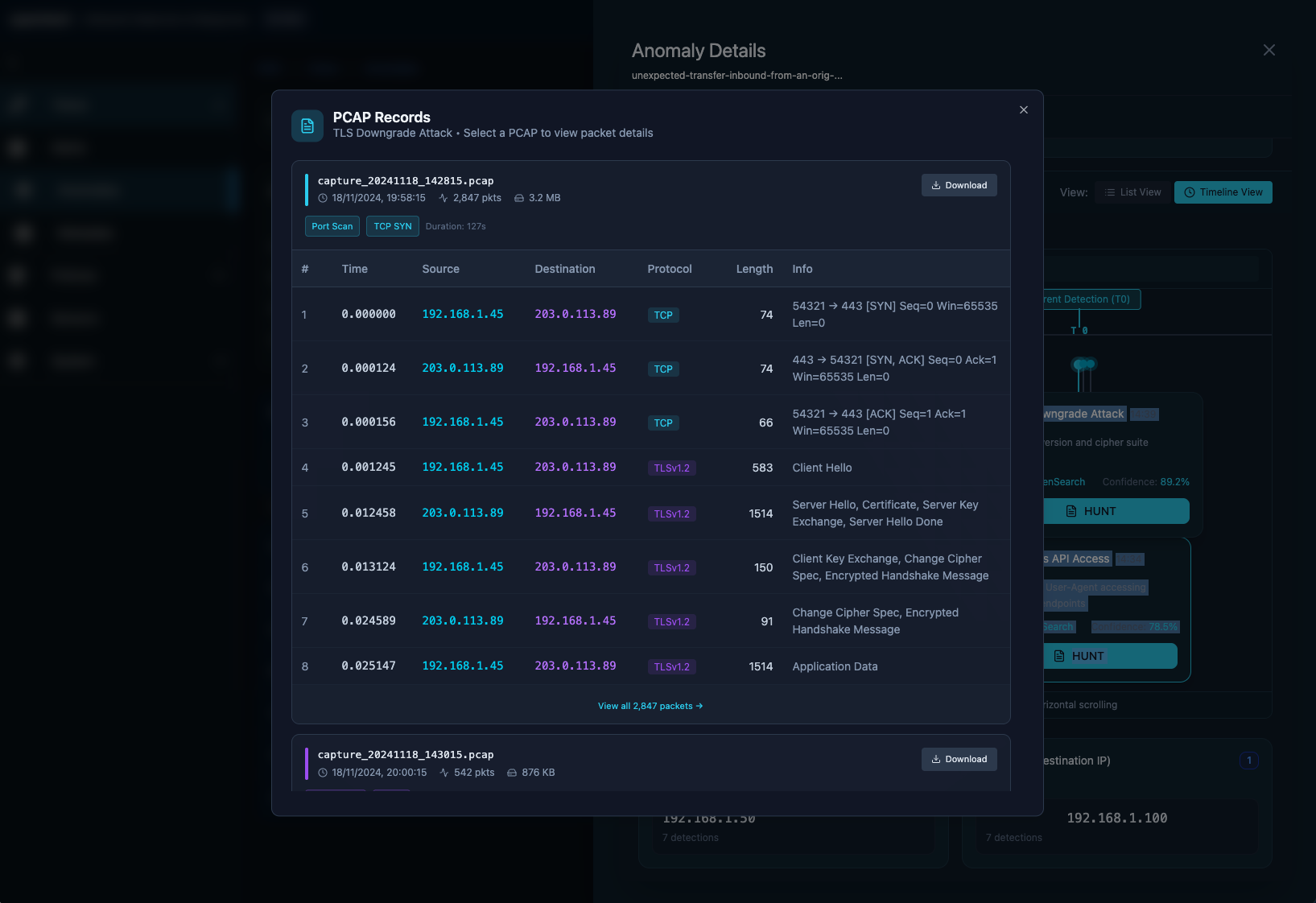The height and width of the screenshot is (903, 1316).
Task: Click the clock icon inside Timeline View button
Action: point(1190,192)
